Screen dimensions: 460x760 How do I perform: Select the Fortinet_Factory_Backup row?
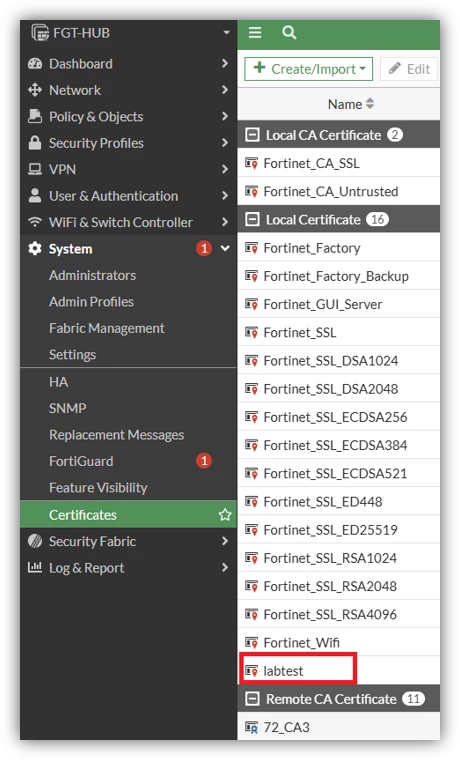[339, 276]
